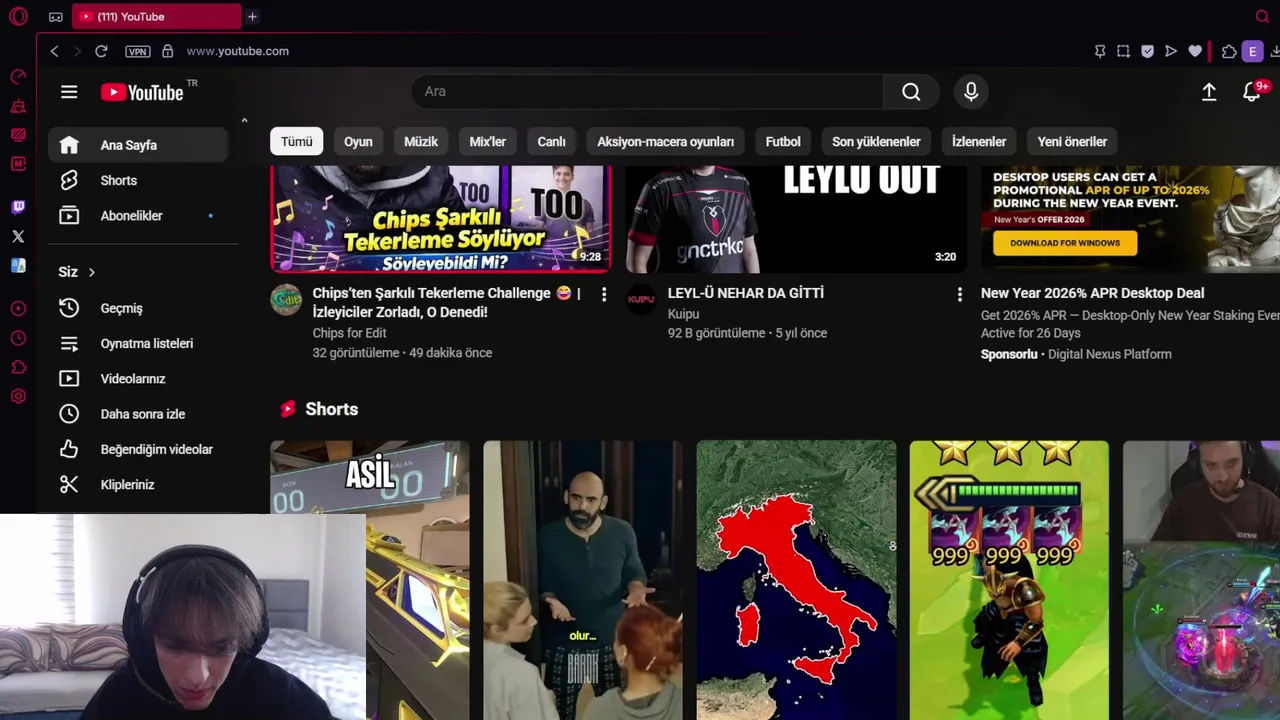Viewport: 1280px width, 720px height.
Task: Start voice search with the microphone
Action: (x=971, y=92)
